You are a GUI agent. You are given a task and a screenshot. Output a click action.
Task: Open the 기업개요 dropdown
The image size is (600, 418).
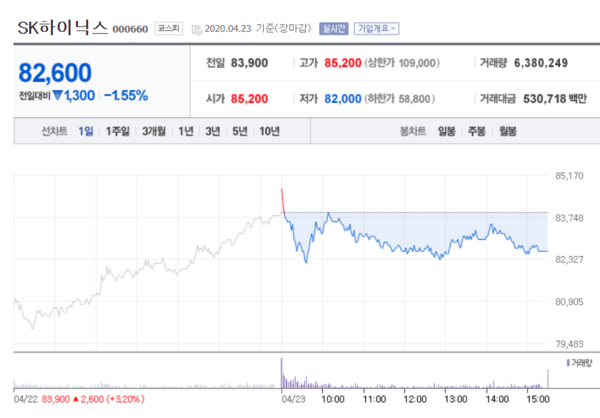pyautogui.click(x=377, y=29)
